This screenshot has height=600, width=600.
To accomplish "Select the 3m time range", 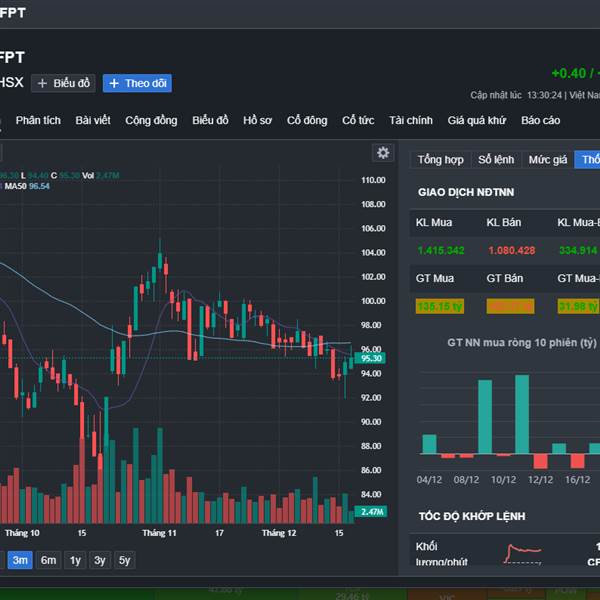I will click(x=20, y=560).
